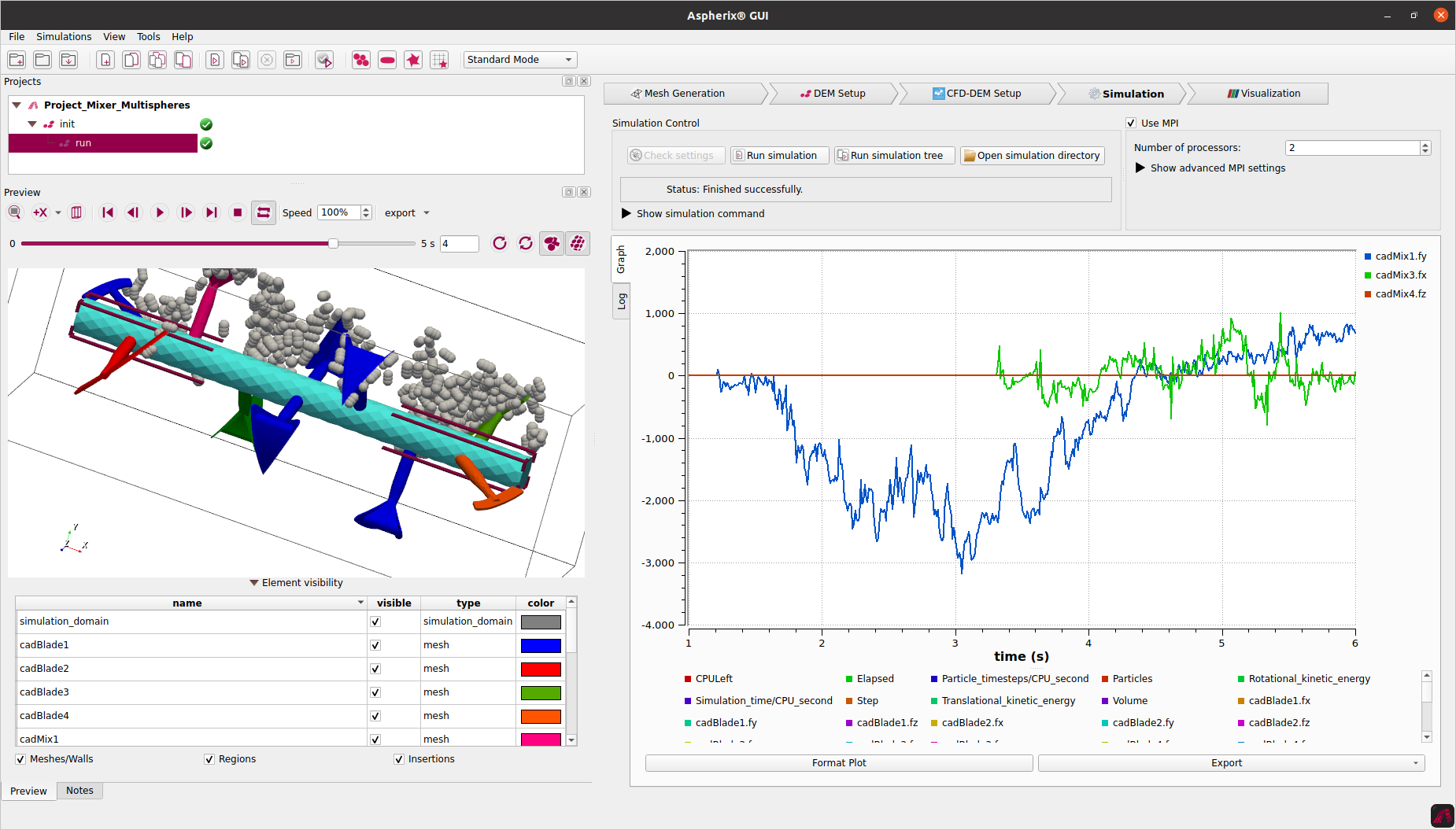Uncheck the Use MPI checkbox

1131,123
